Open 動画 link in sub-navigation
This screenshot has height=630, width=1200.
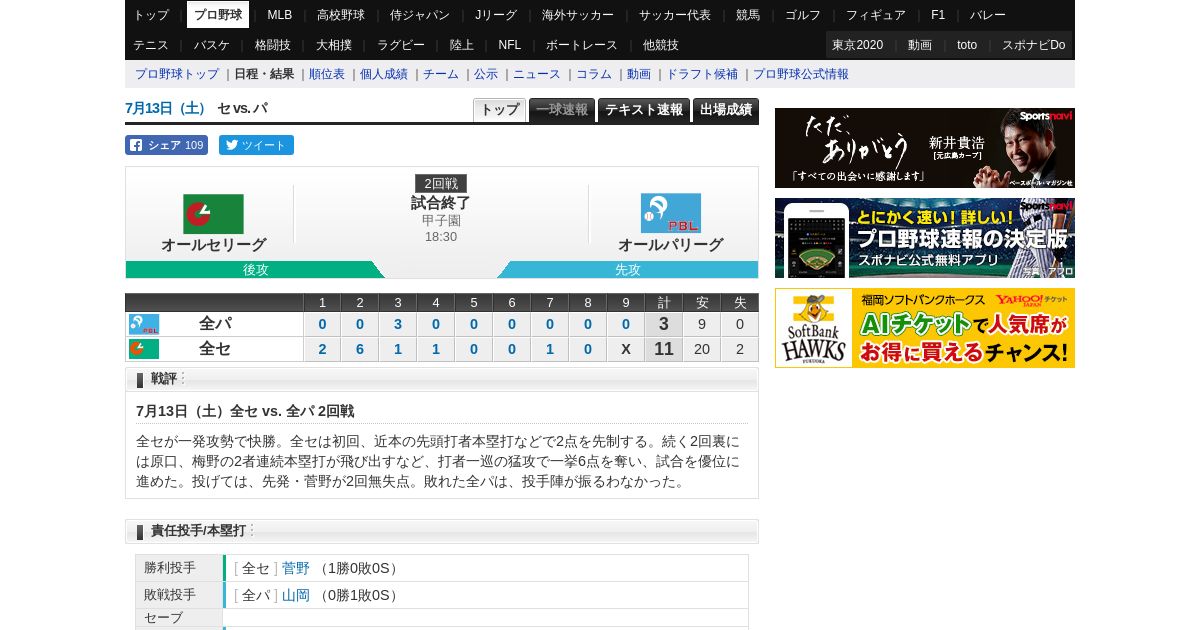639,74
